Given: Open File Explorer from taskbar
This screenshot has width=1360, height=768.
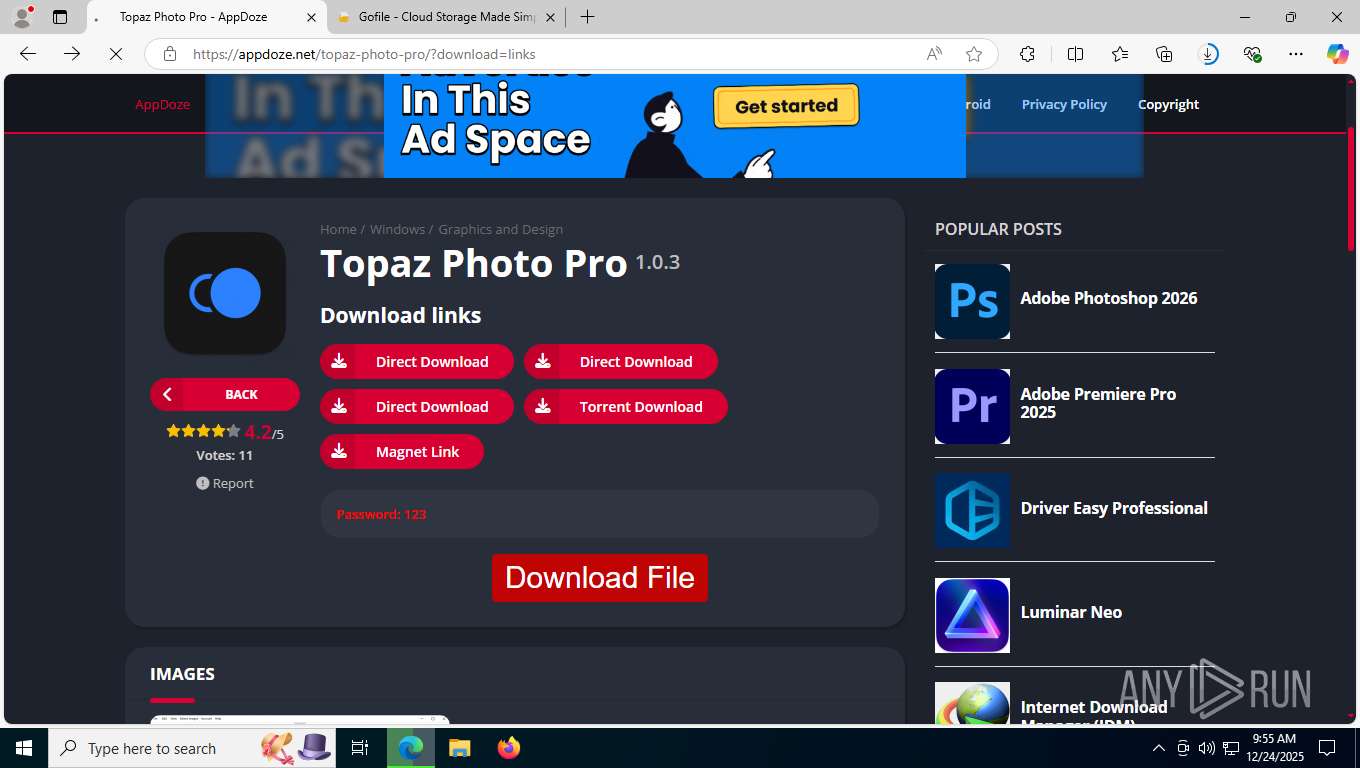Looking at the screenshot, I should click(459, 748).
